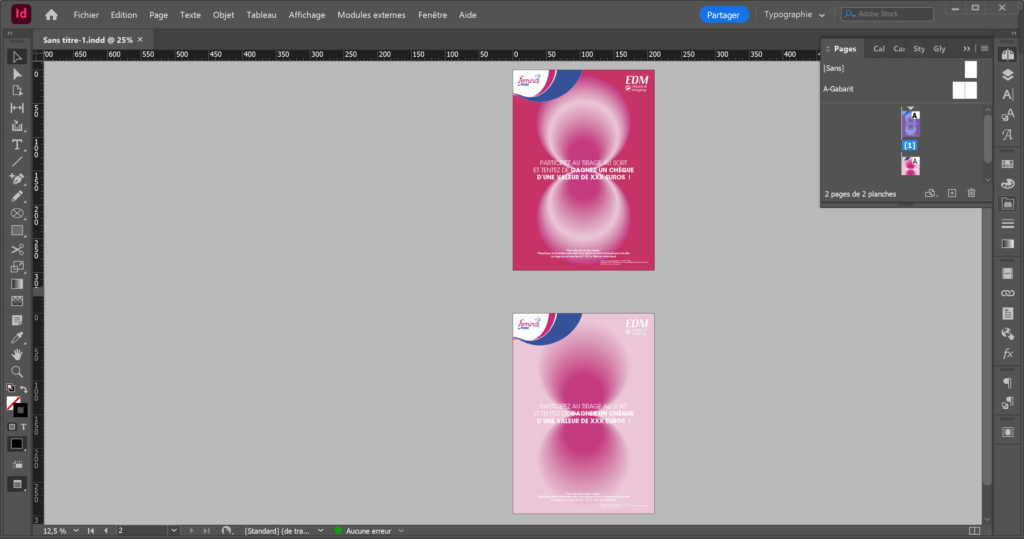Open the fx Effects panel icon
Viewport: 1024px width, 539px height.
pyautogui.click(x=1007, y=354)
